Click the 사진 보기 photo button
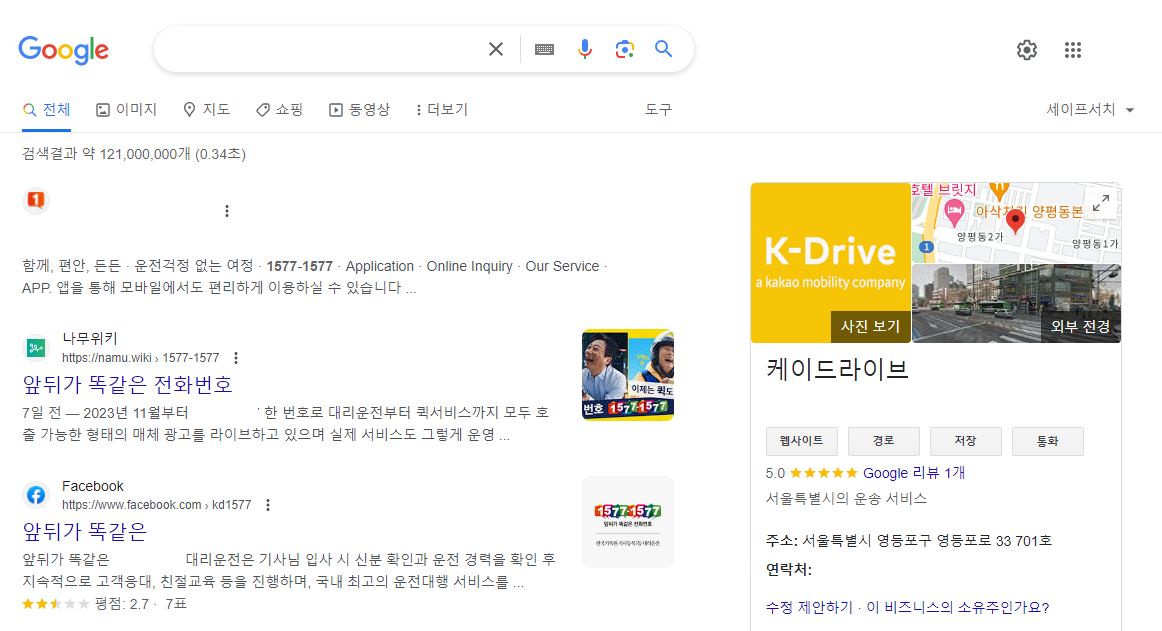This screenshot has height=631, width=1162. pos(870,326)
